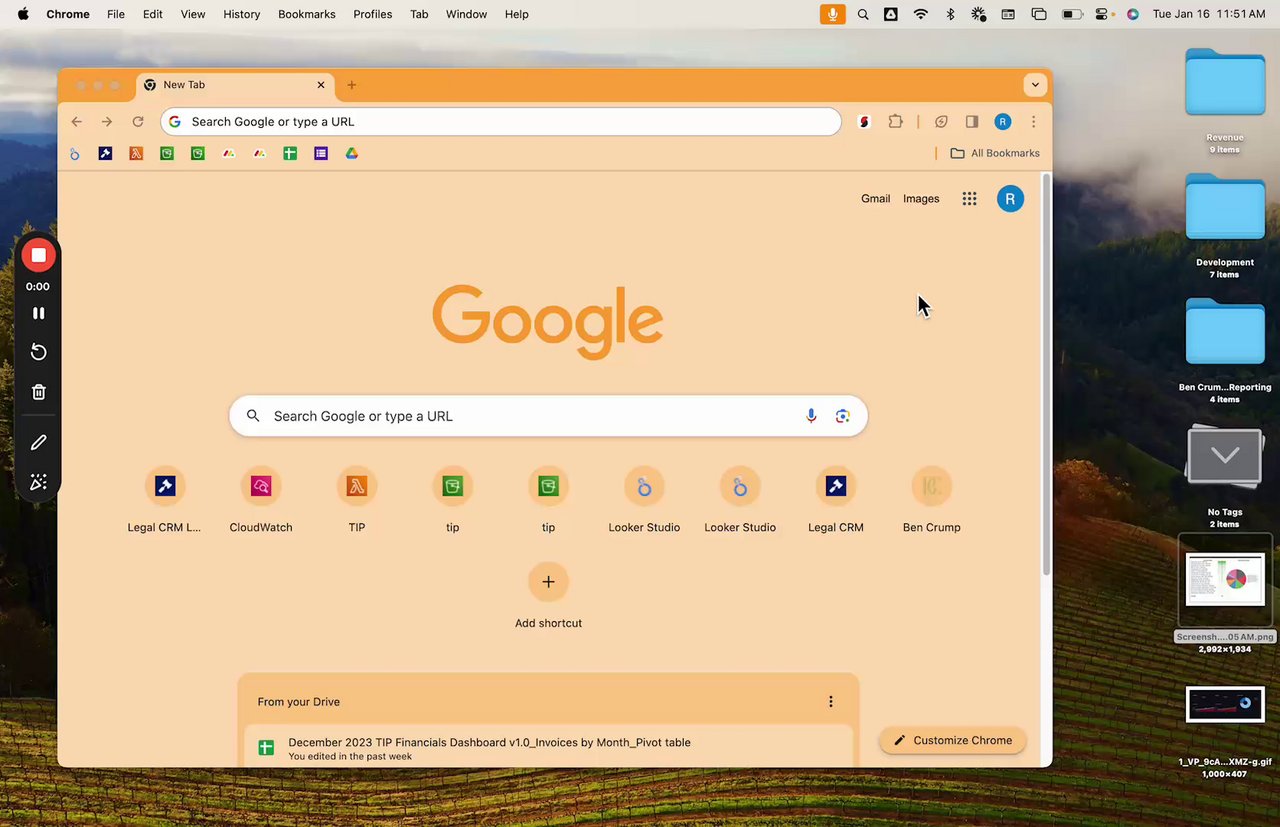
Task: Open the Legal CRM gavel bookmark in bar
Action: pos(105,153)
